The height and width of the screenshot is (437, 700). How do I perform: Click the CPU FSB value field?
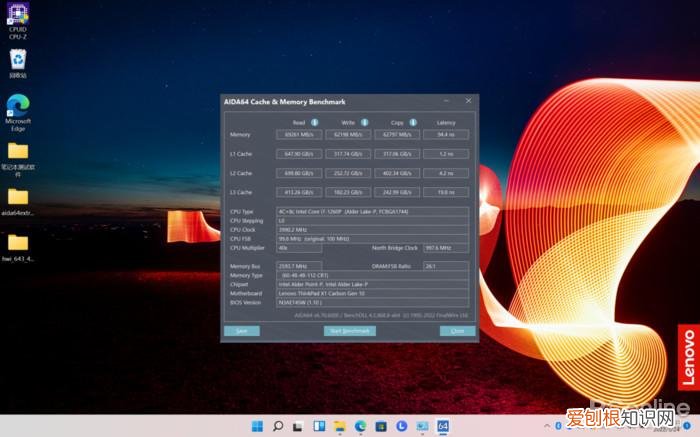[372, 239]
